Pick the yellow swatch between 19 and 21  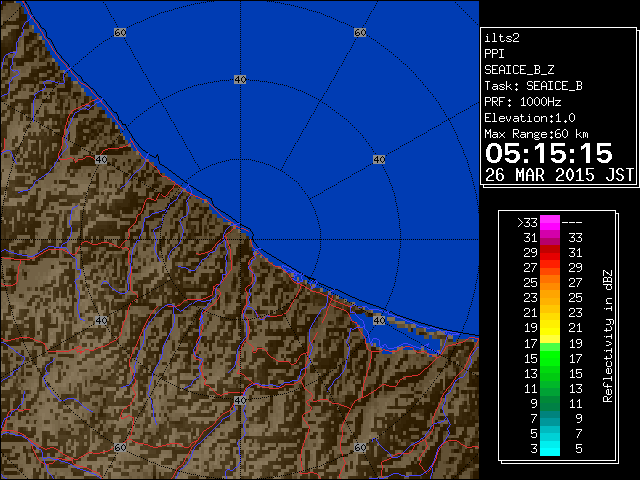550,328
